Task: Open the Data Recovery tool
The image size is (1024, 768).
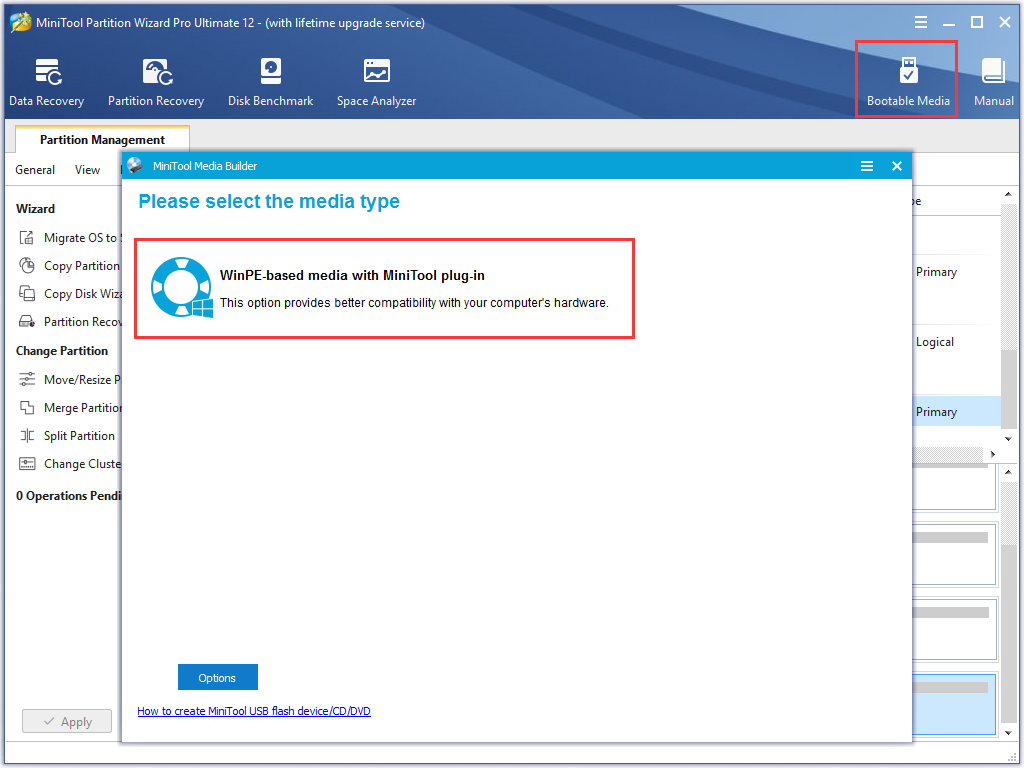Action: coord(46,82)
